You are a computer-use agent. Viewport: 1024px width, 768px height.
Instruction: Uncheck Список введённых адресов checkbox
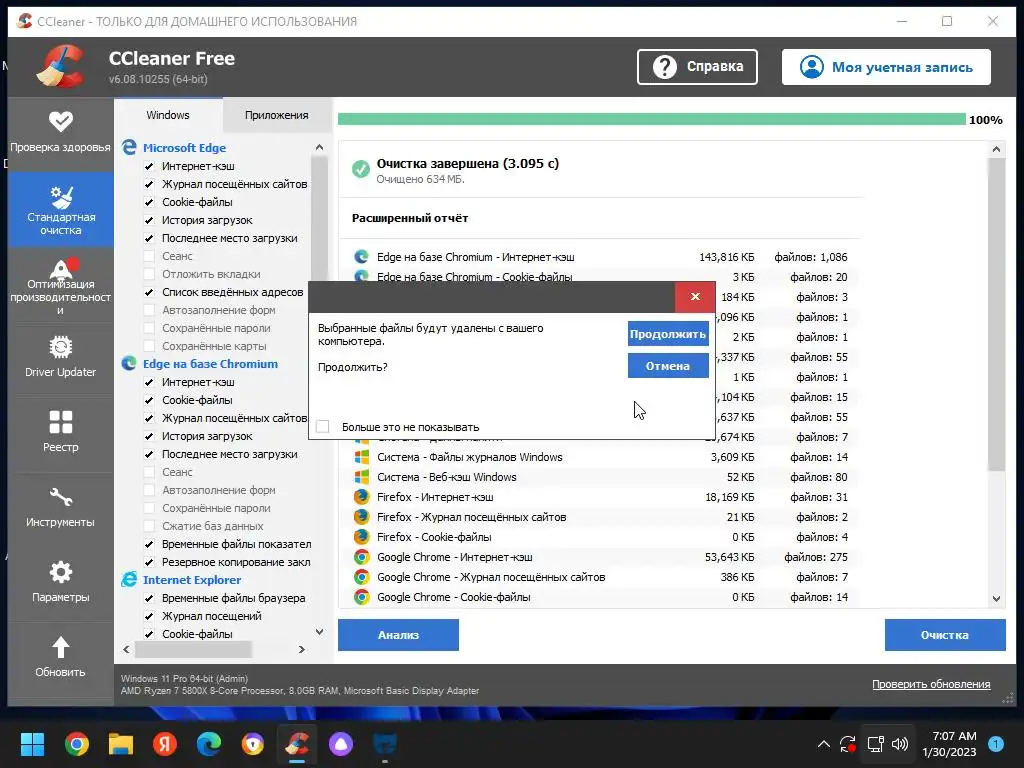point(149,292)
